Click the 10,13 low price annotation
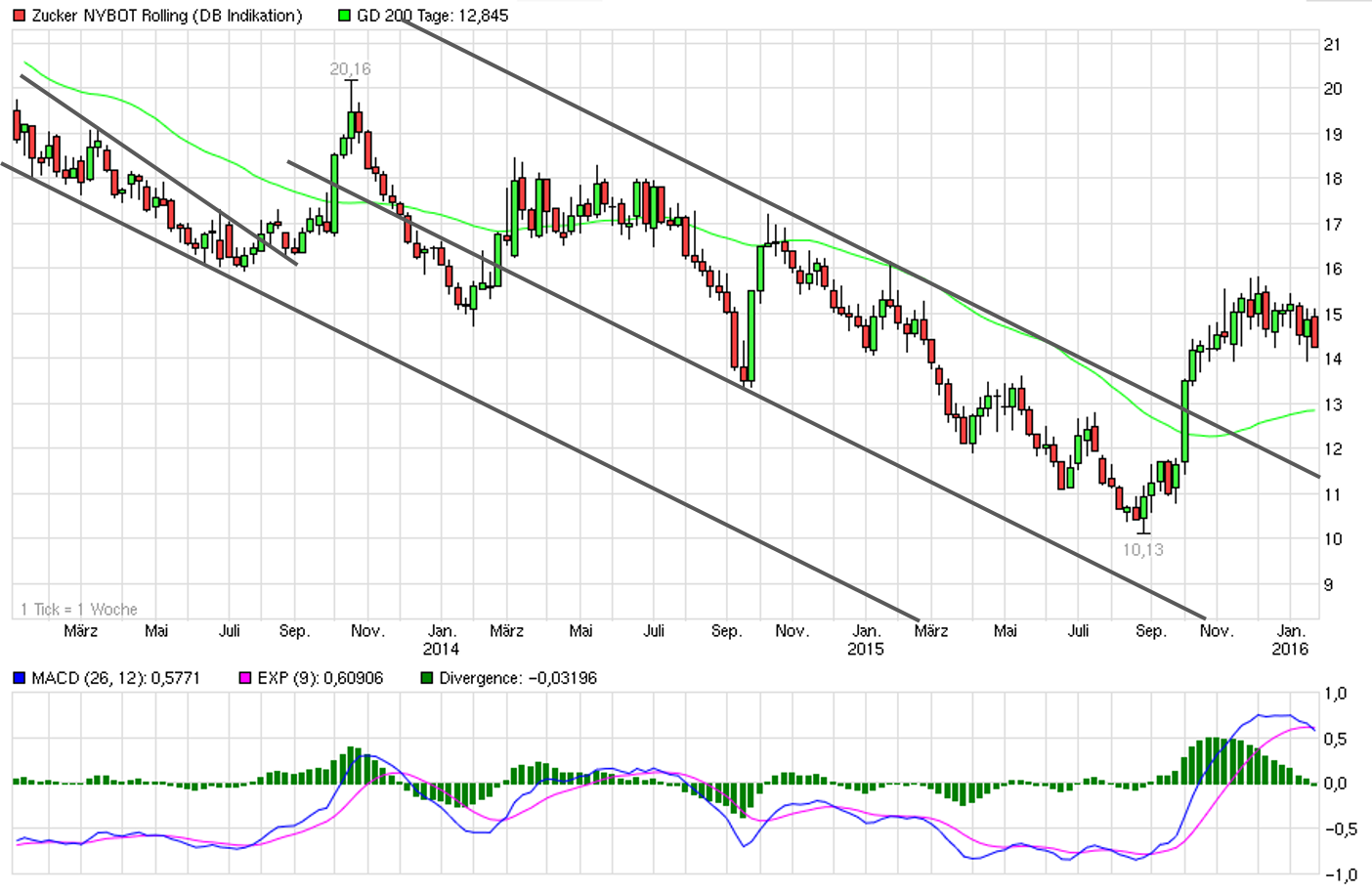 click(x=1142, y=550)
